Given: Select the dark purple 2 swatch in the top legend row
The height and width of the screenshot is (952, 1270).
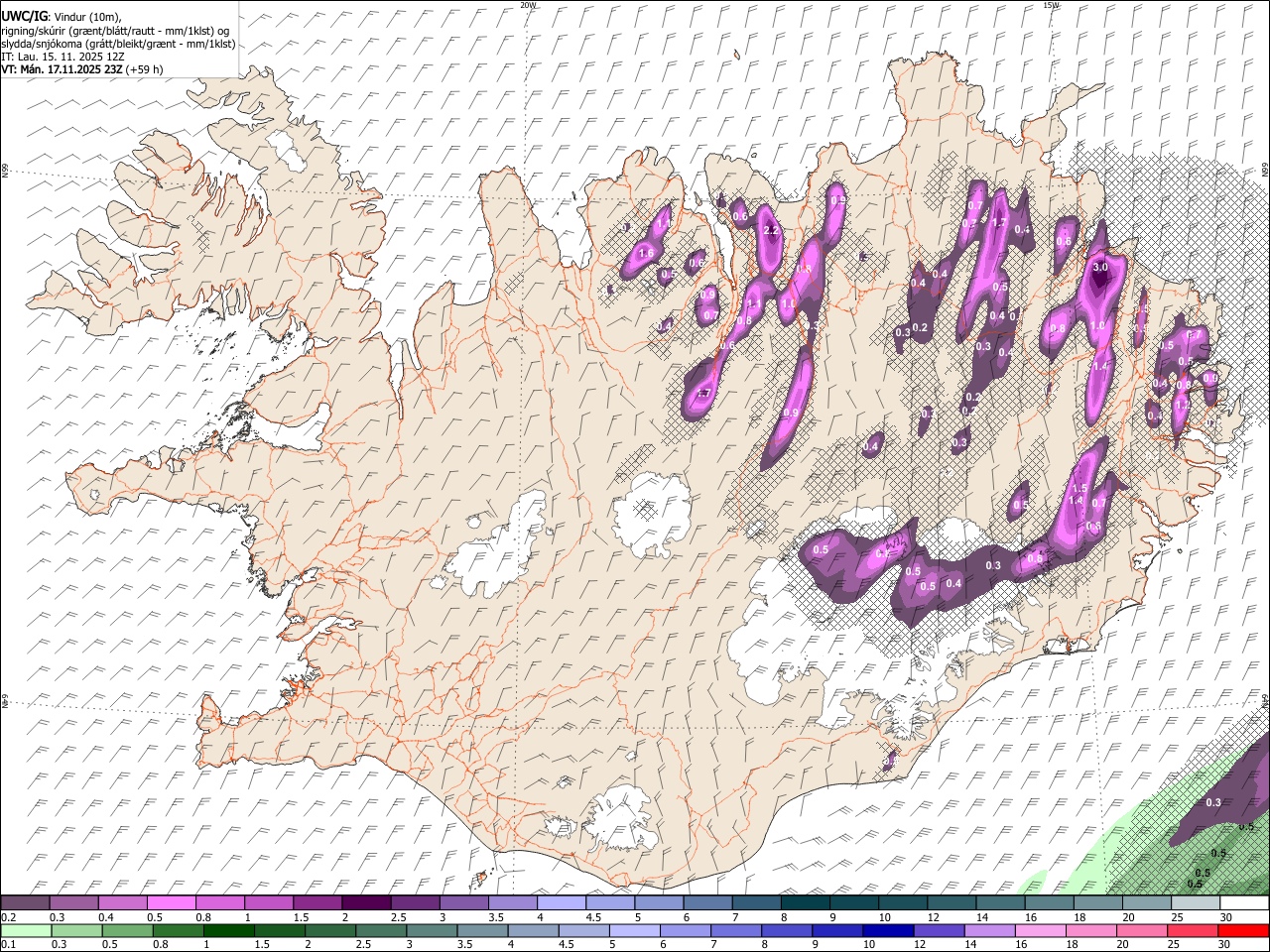Looking at the screenshot, I should (x=366, y=902).
